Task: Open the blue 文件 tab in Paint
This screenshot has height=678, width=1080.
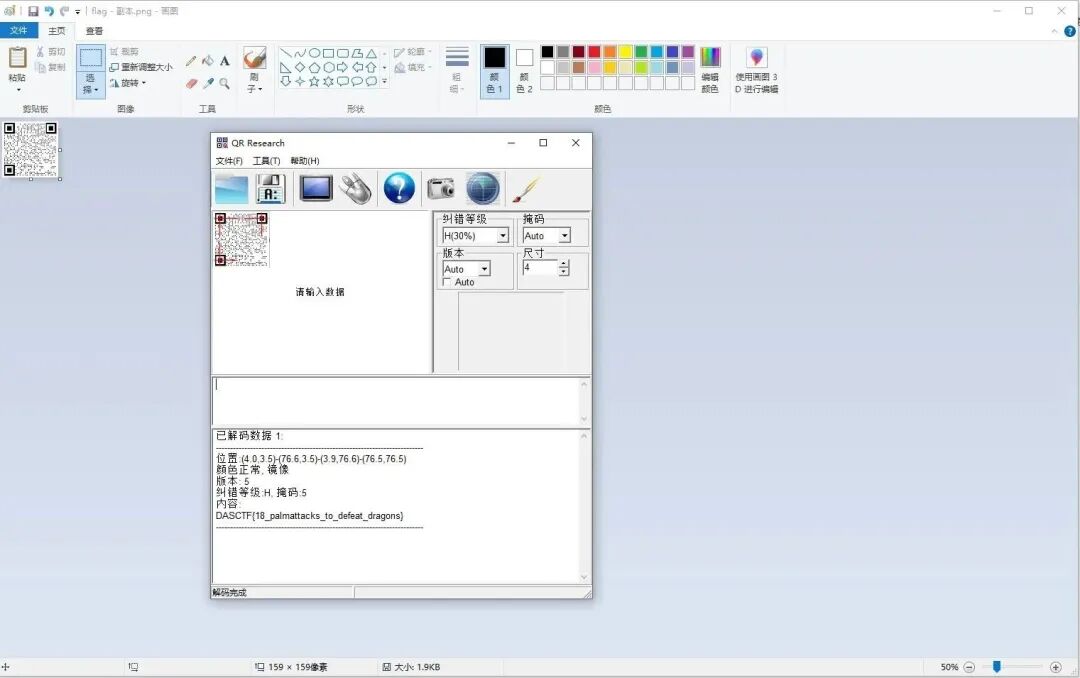Action: tap(19, 31)
